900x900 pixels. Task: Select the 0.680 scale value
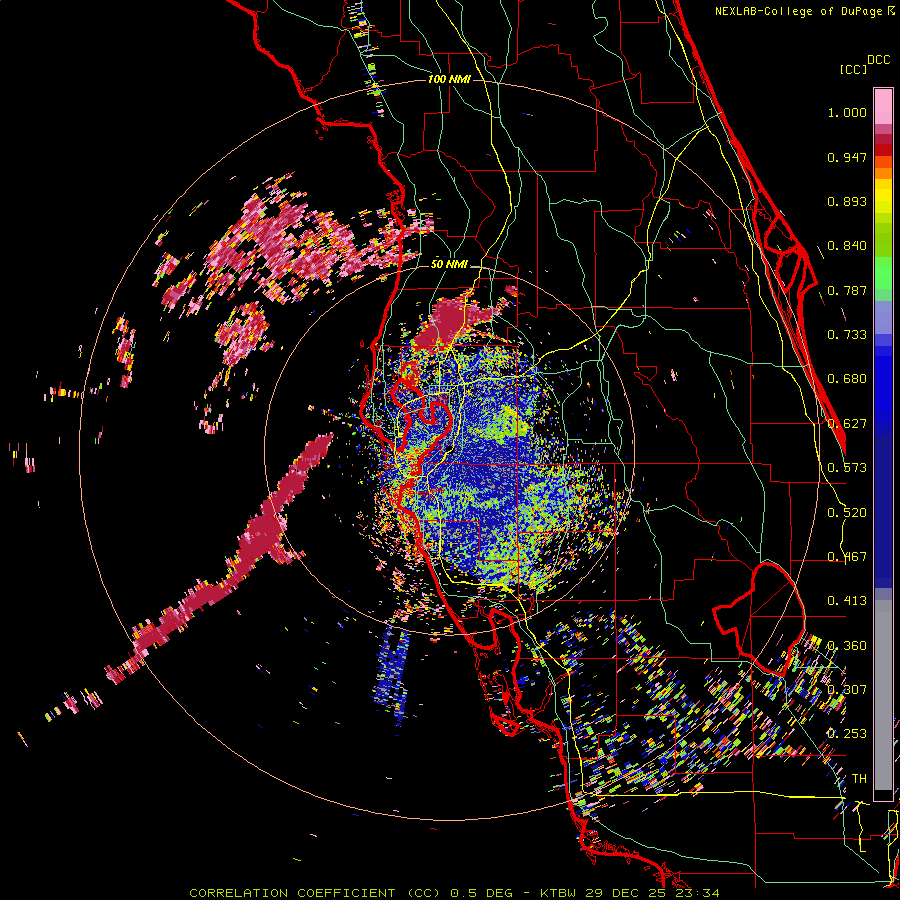click(847, 379)
